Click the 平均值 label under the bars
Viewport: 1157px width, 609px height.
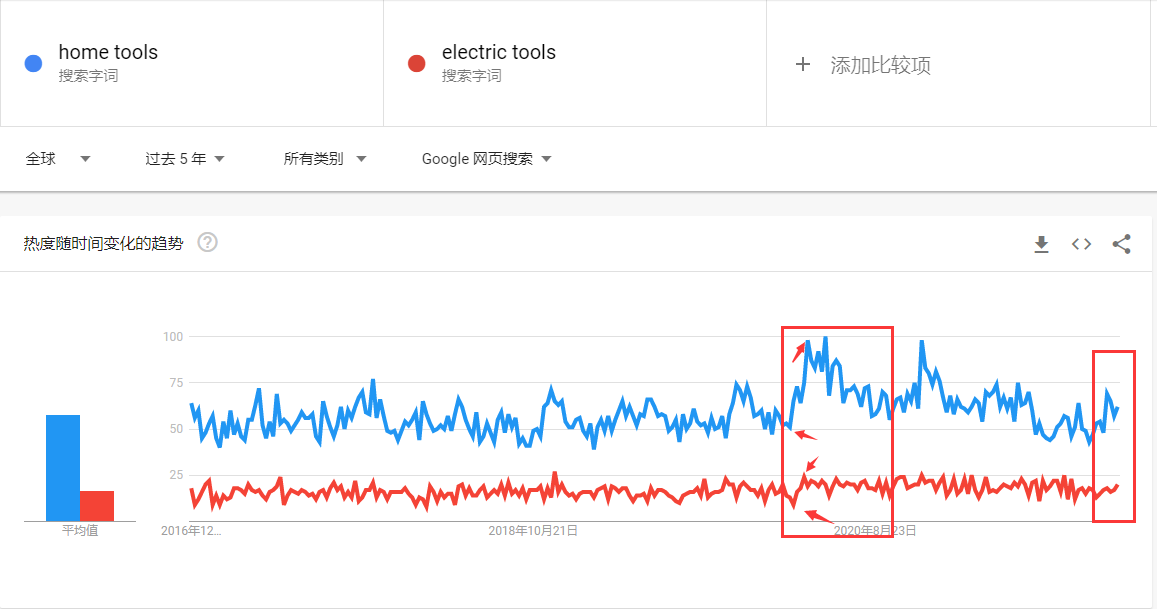[x=80, y=531]
